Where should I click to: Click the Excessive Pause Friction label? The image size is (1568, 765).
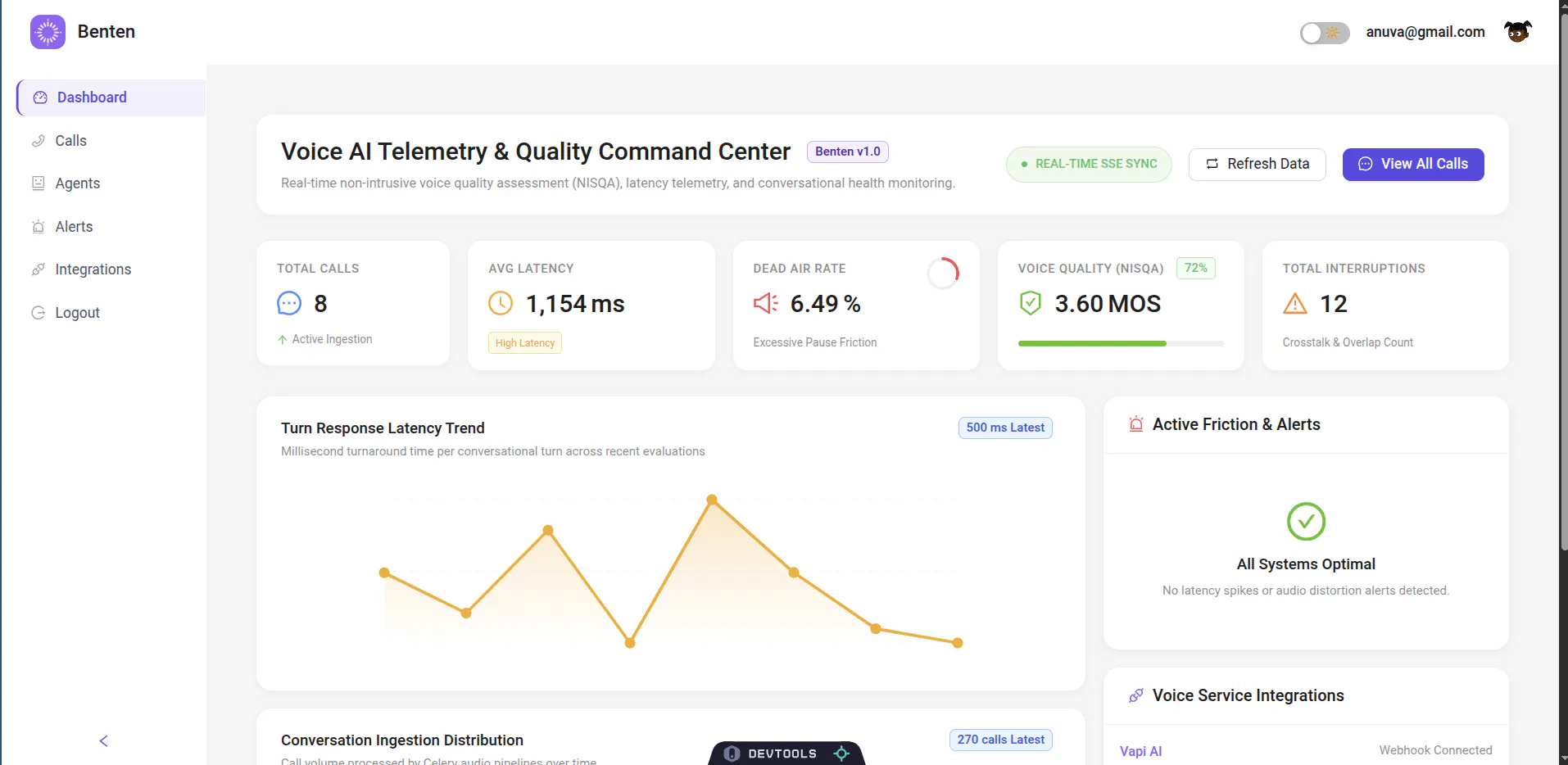click(x=815, y=342)
